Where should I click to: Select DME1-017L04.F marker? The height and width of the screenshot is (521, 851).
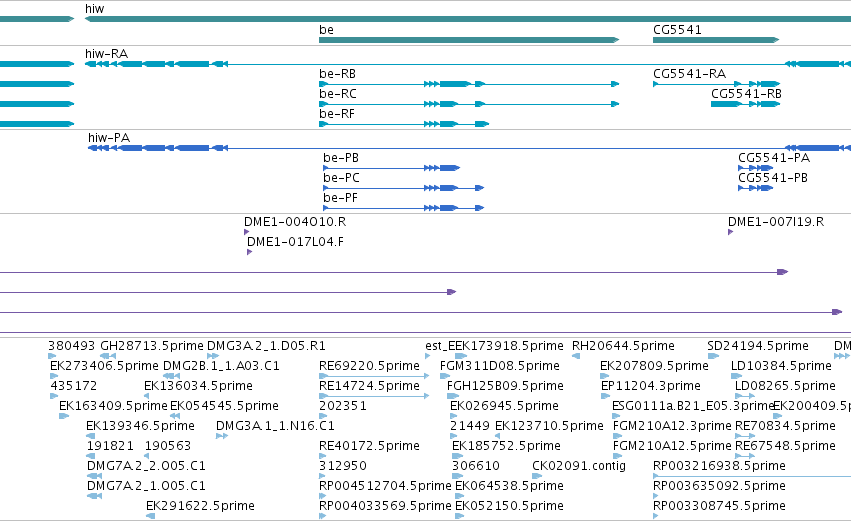[x=250, y=252]
